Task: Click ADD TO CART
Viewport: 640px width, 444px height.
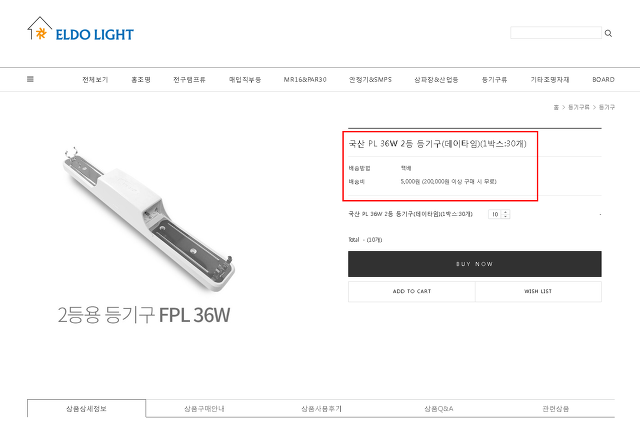Action: (412, 291)
